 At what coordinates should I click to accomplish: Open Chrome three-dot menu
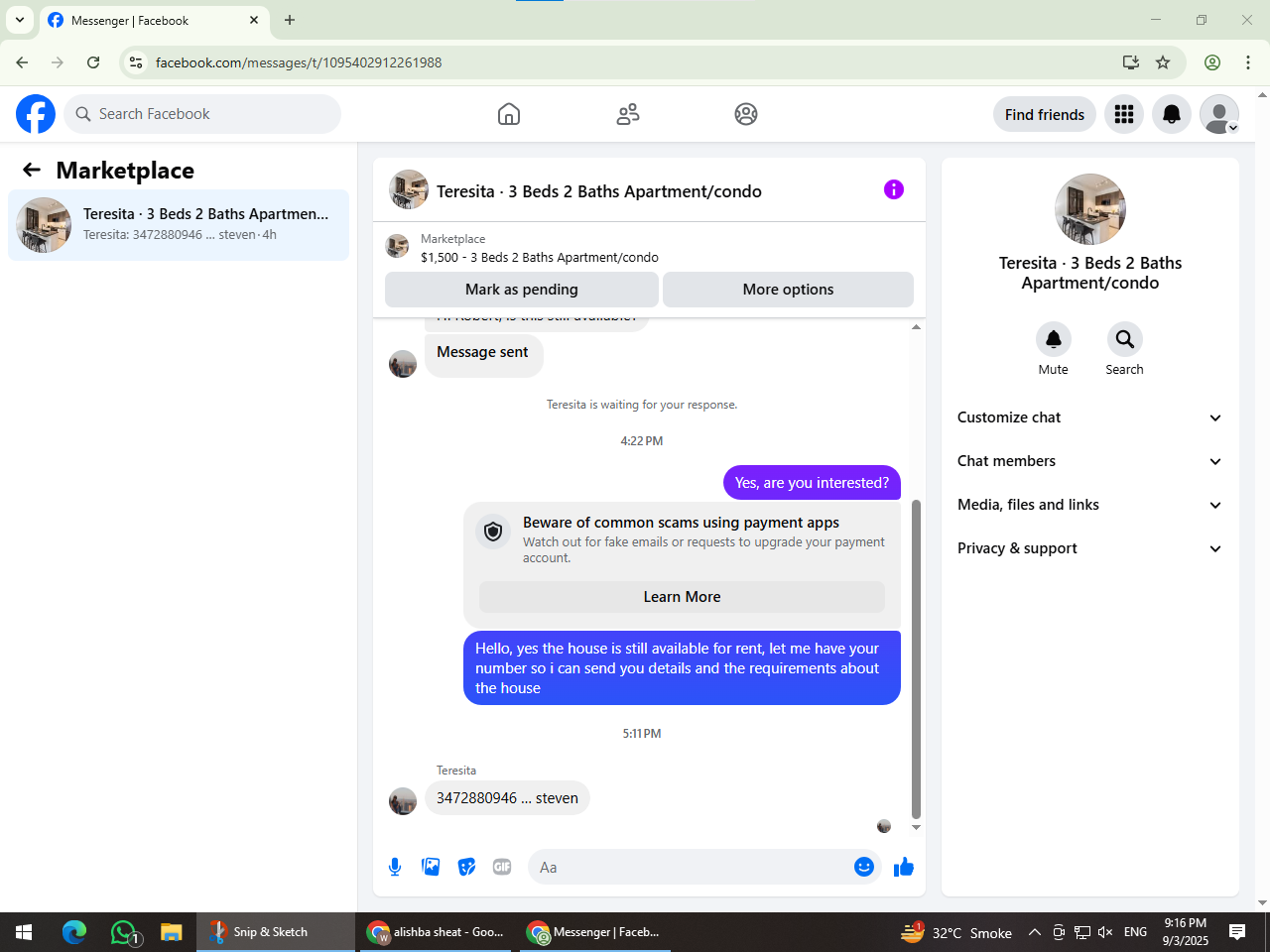point(1248,62)
